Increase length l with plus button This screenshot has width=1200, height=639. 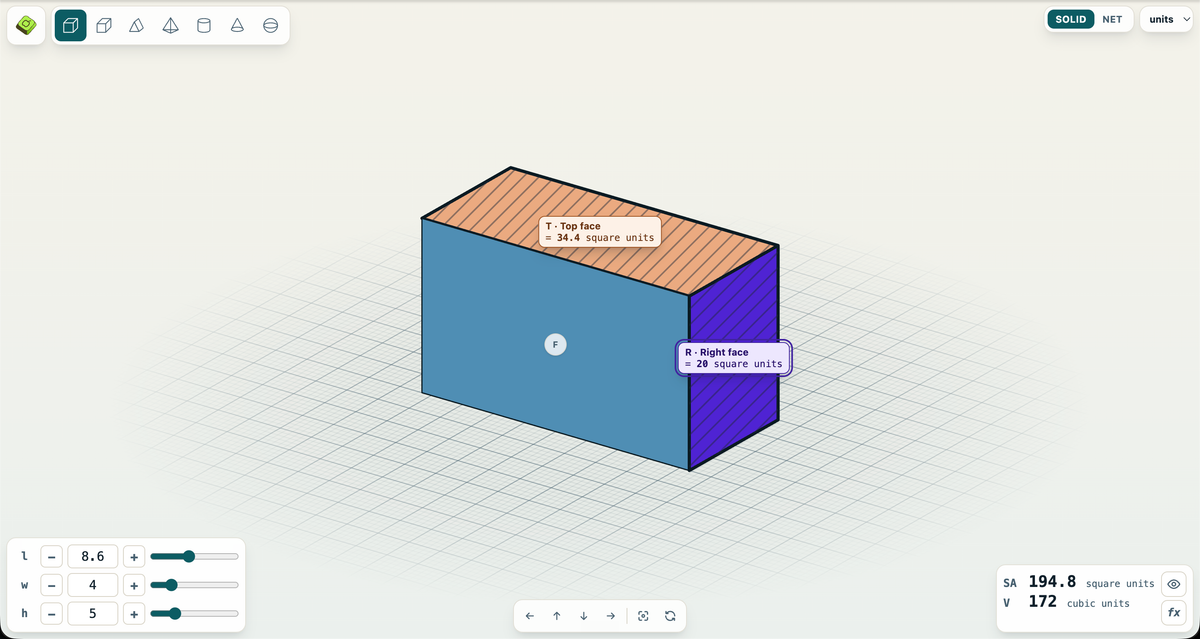tap(133, 556)
